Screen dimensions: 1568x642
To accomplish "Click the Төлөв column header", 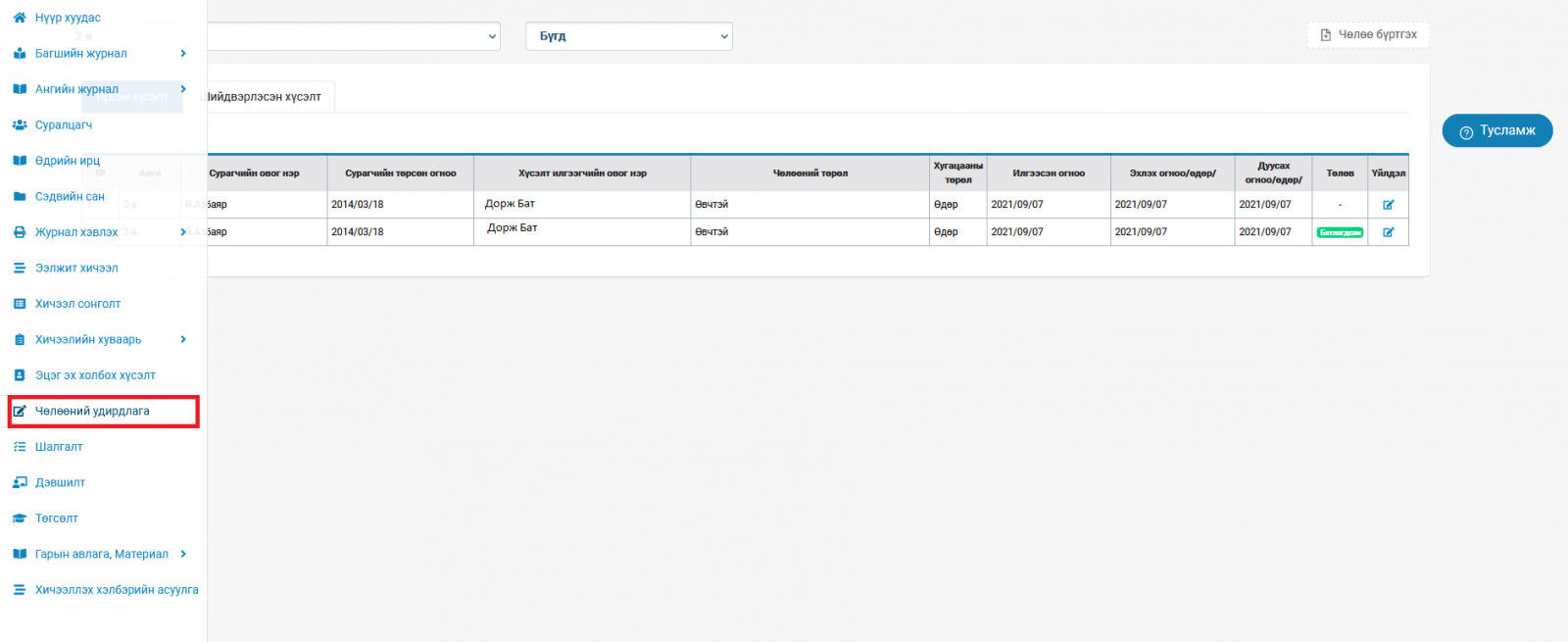I will tap(1340, 173).
